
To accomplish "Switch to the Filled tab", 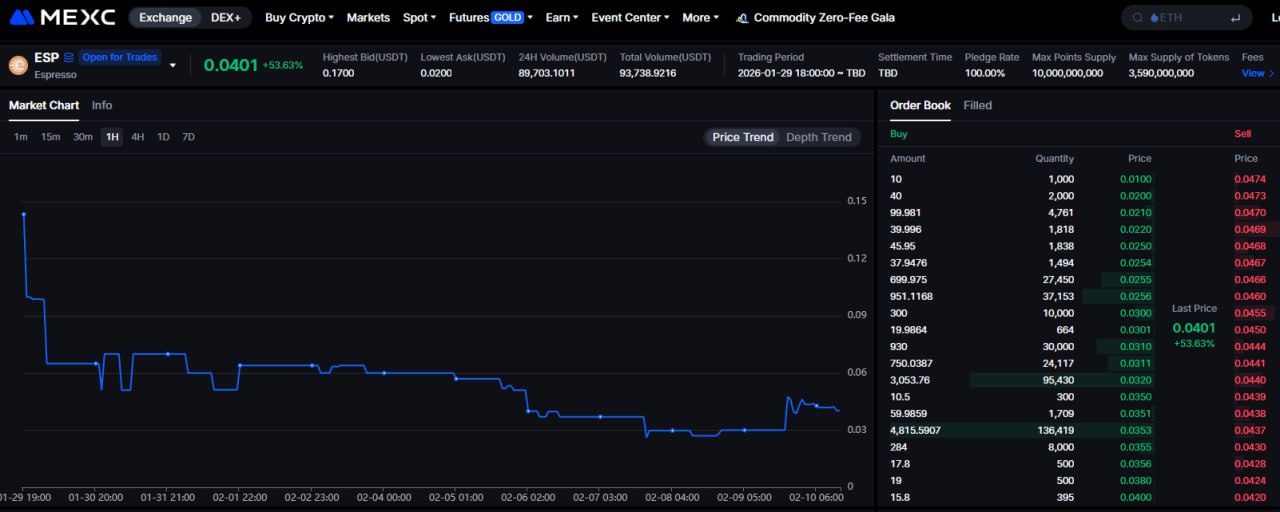I will [x=977, y=105].
